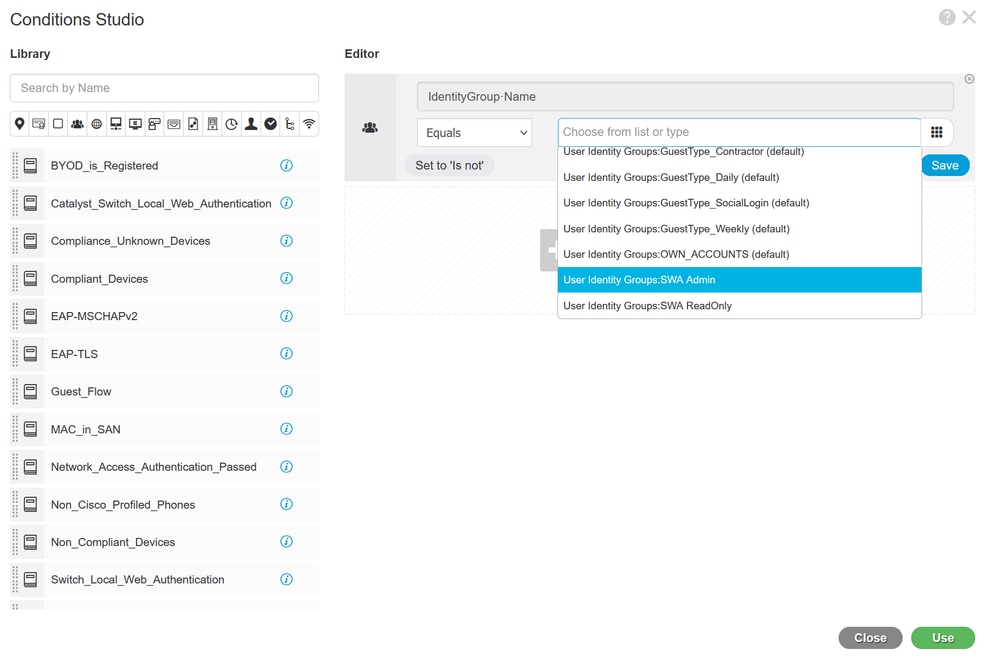Image resolution: width=999 pixels, height=656 pixels.
Task: Show info for Catalyst_Switch_Local_Web_Authentication
Action: click(x=287, y=203)
